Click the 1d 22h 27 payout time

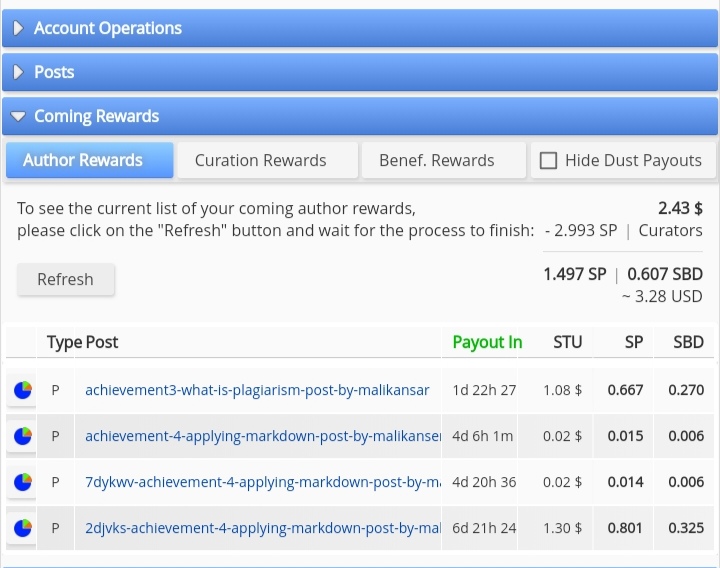click(x=484, y=390)
